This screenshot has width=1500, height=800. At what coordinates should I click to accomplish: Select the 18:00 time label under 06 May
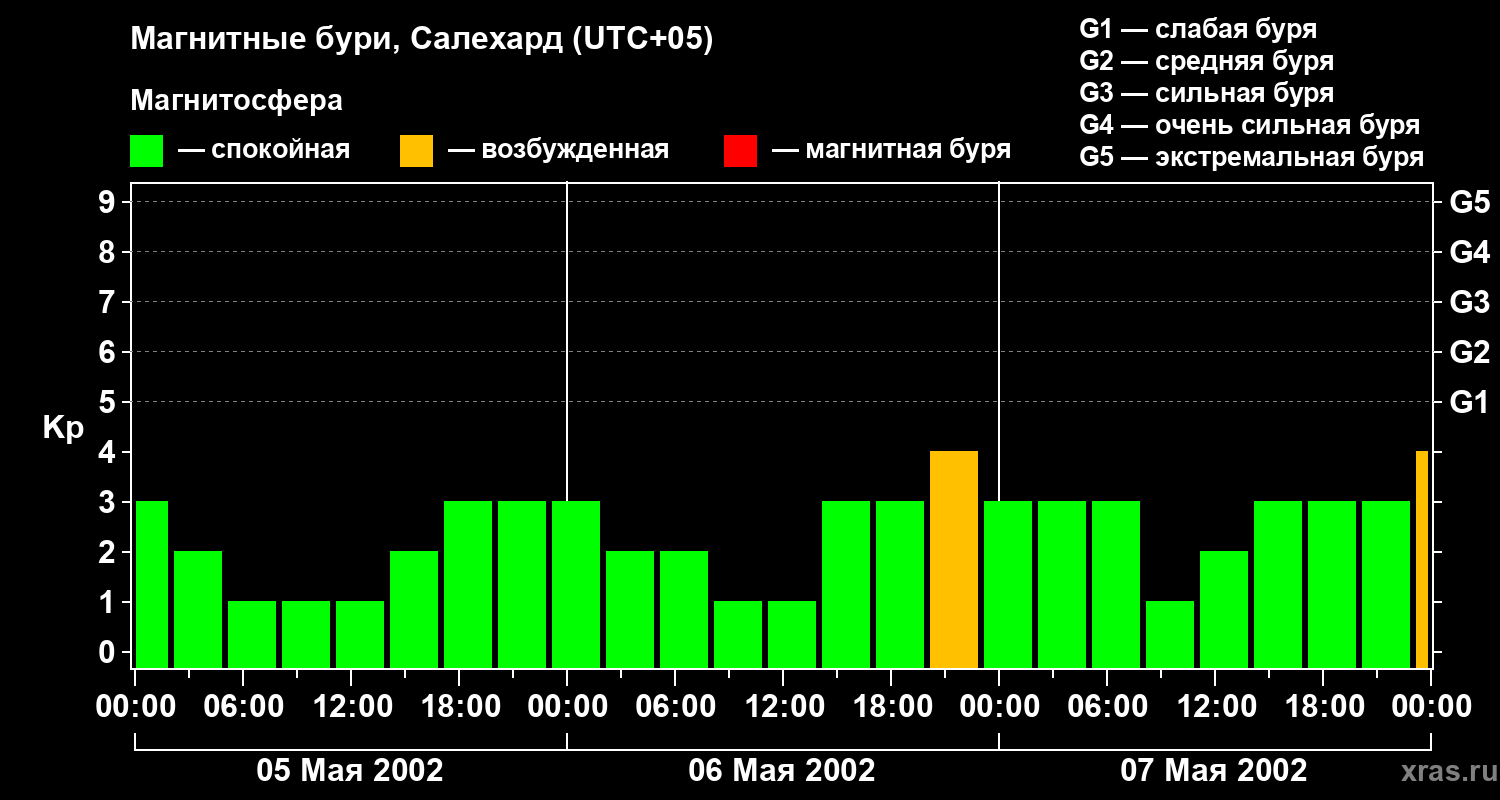892,707
